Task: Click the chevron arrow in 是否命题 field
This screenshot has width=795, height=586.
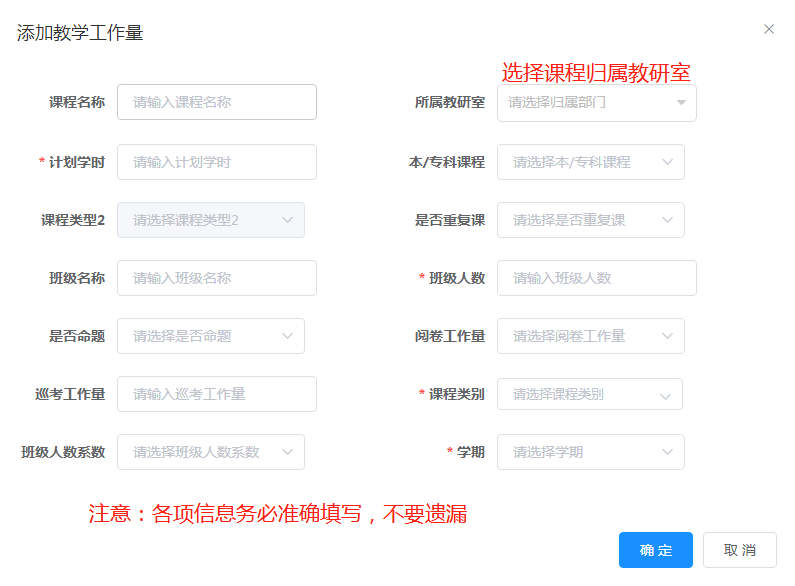Action: tap(287, 336)
